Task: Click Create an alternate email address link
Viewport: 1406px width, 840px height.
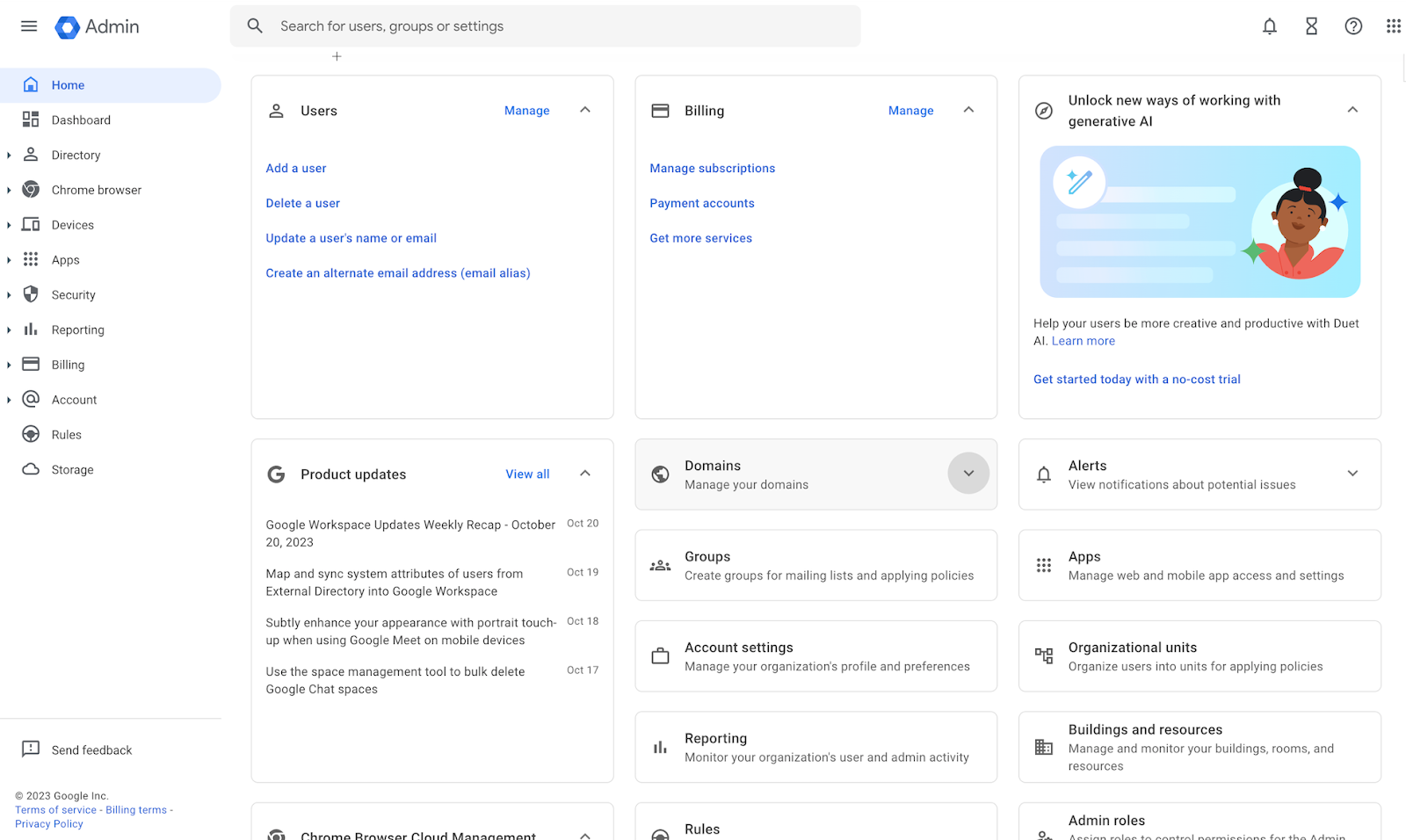Action: [x=398, y=273]
